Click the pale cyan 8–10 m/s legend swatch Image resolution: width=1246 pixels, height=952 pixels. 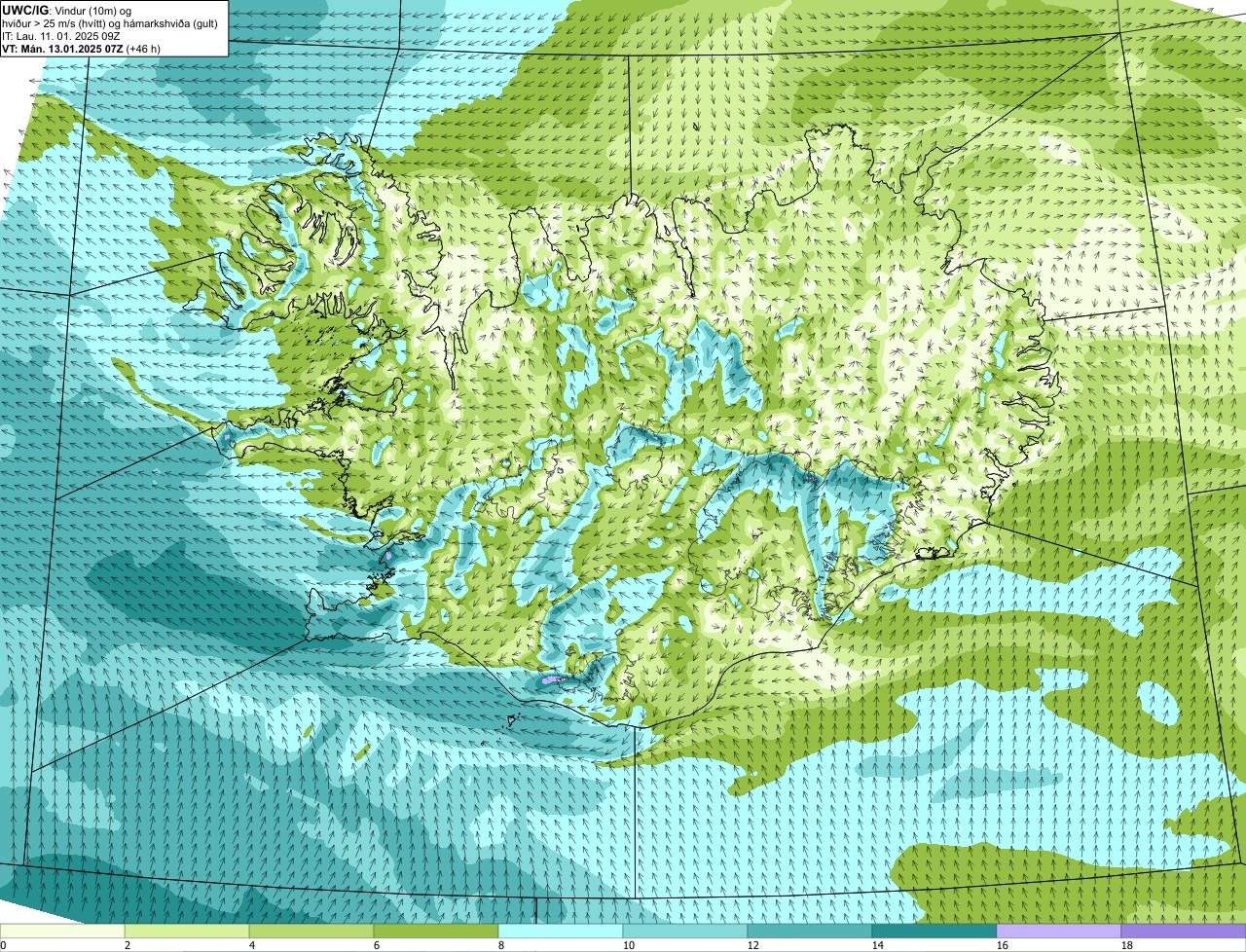[561, 932]
